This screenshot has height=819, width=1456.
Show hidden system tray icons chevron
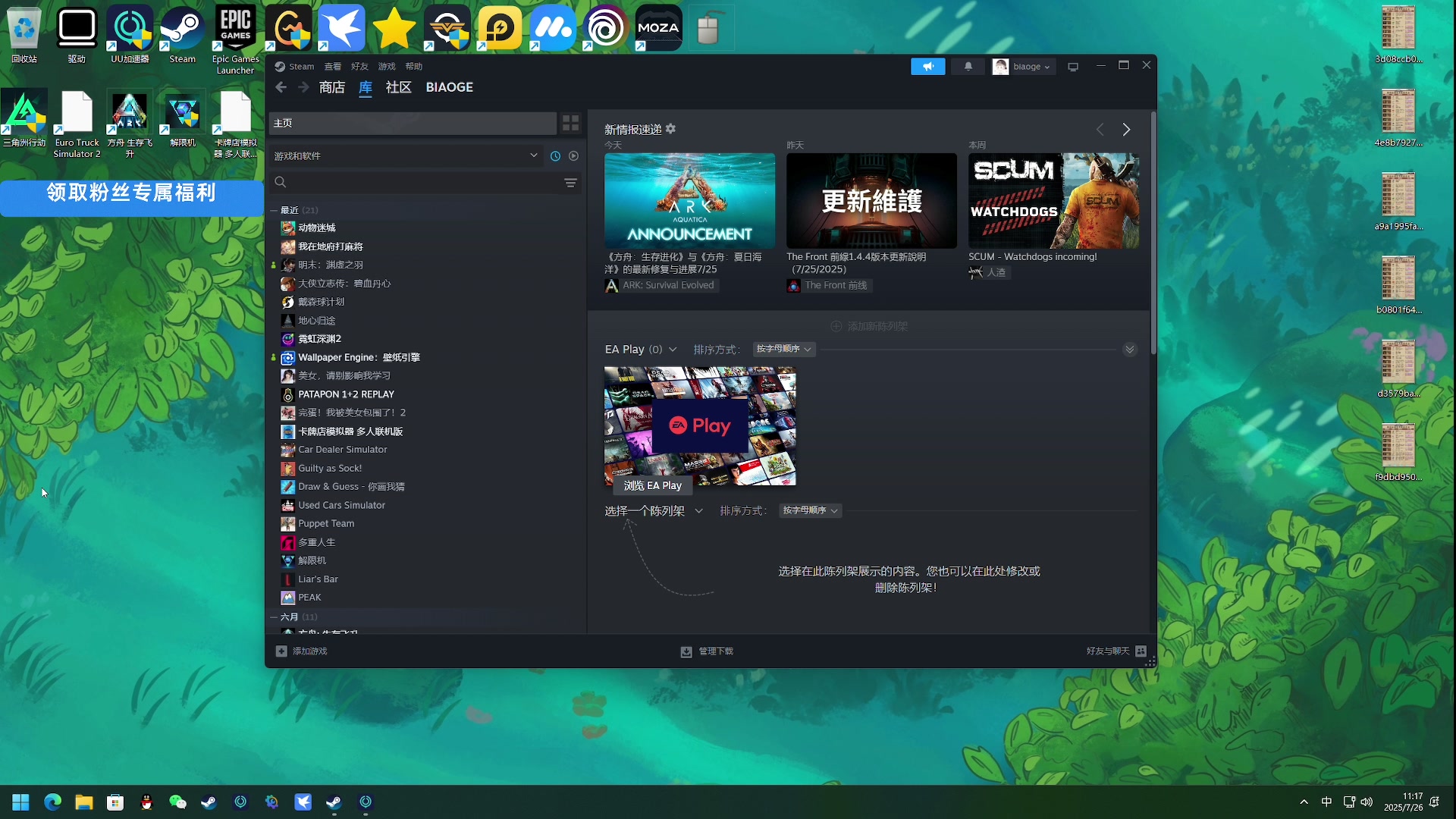coord(1304,802)
